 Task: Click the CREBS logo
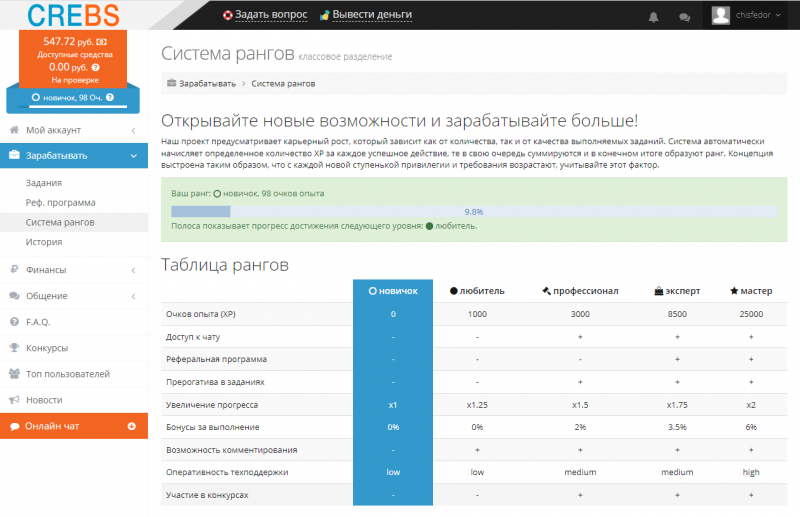[x=73, y=15]
